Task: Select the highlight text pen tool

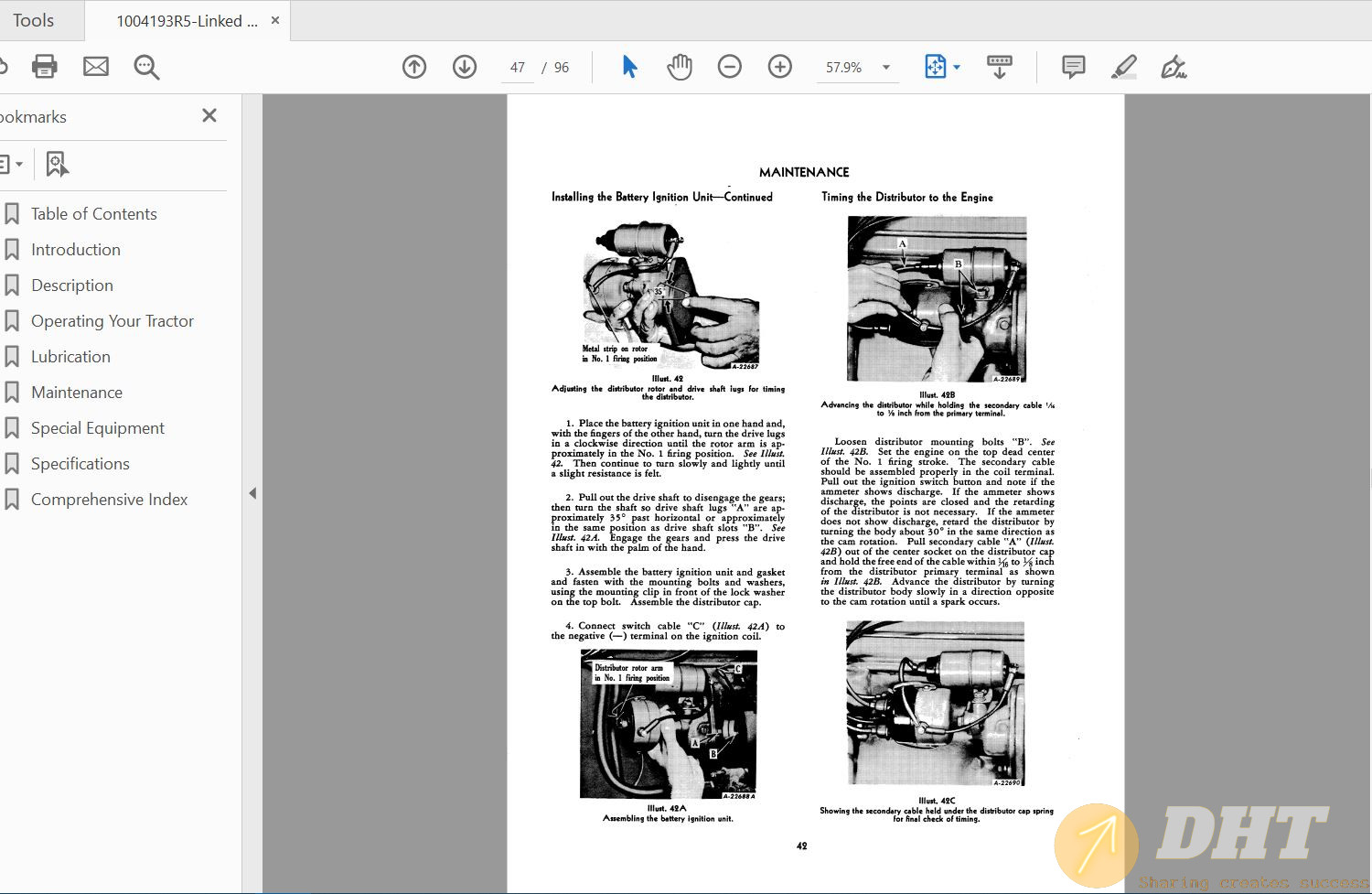Action: (x=1124, y=67)
